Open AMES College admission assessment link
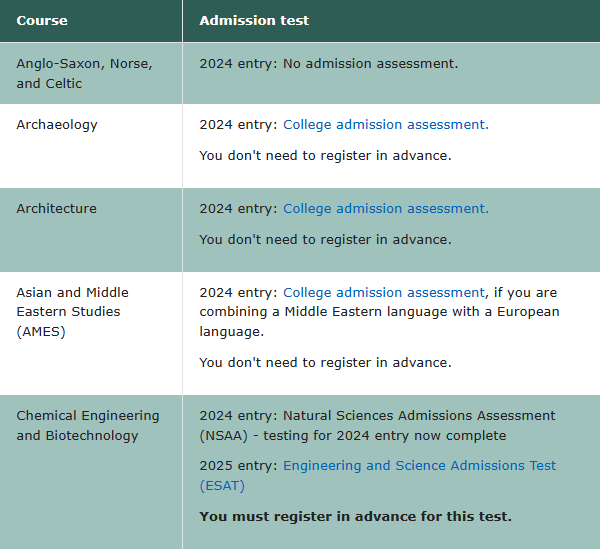This screenshot has width=600, height=549. [x=384, y=293]
